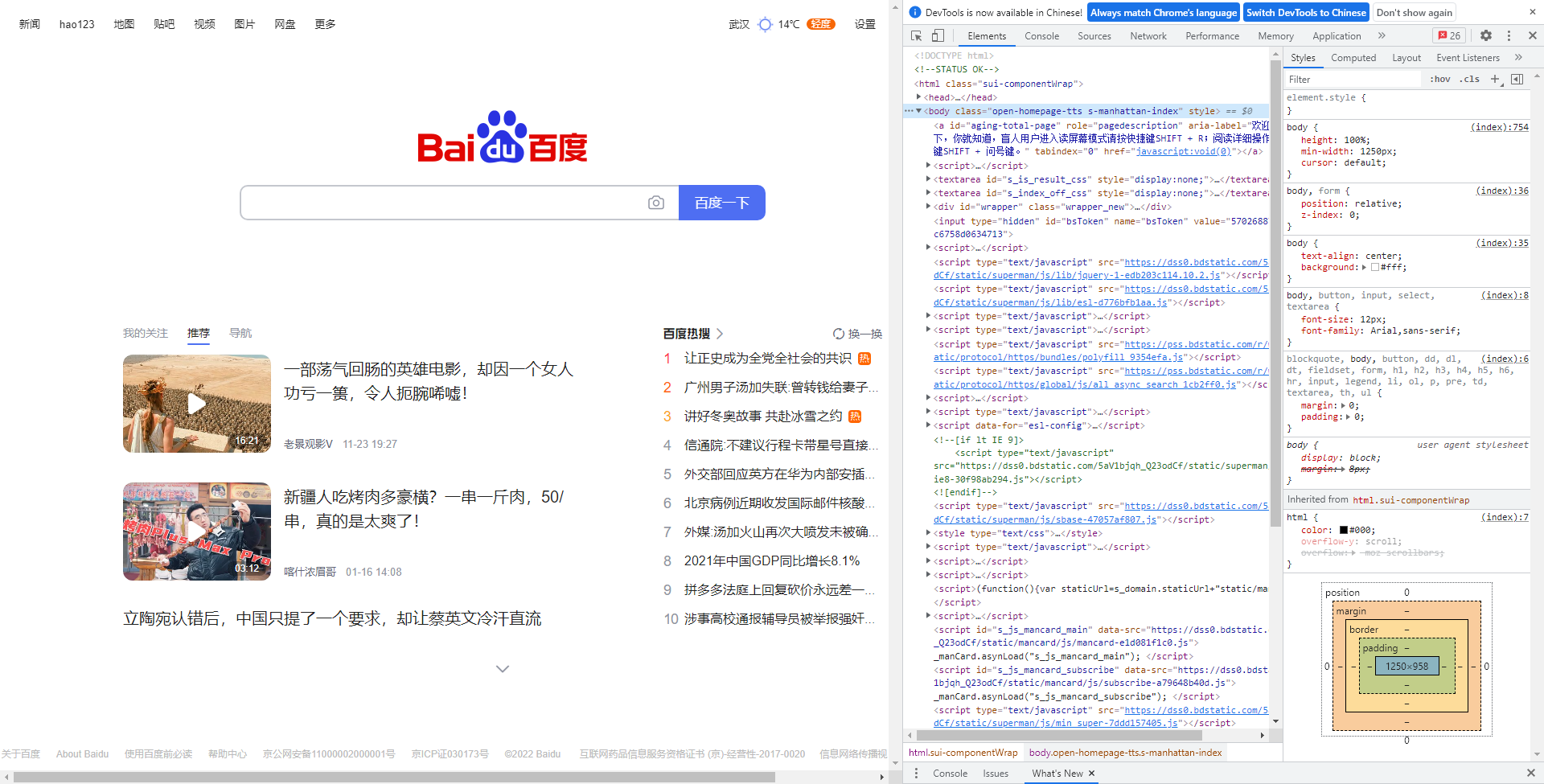Select the 我的关注 feed tab

(146, 334)
